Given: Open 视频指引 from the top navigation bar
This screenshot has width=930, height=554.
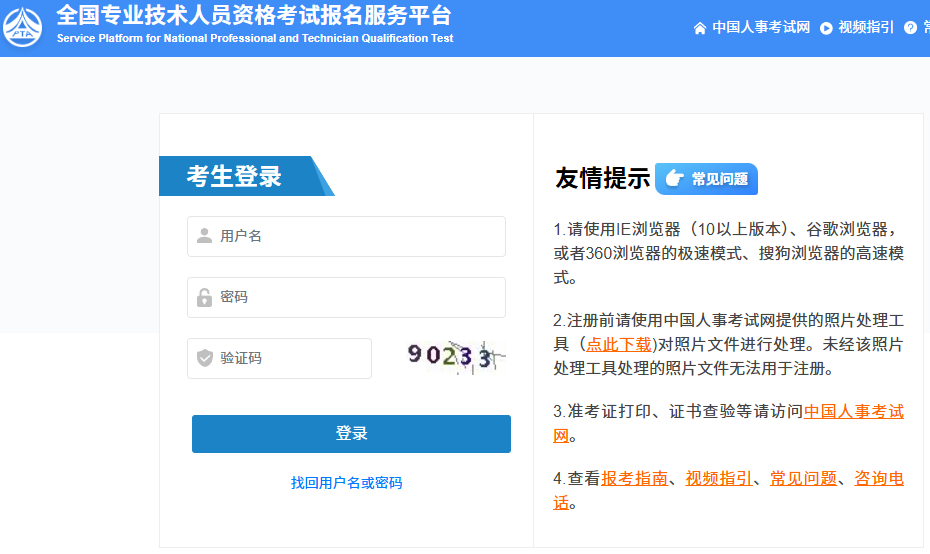Looking at the screenshot, I should (x=866, y=28).
